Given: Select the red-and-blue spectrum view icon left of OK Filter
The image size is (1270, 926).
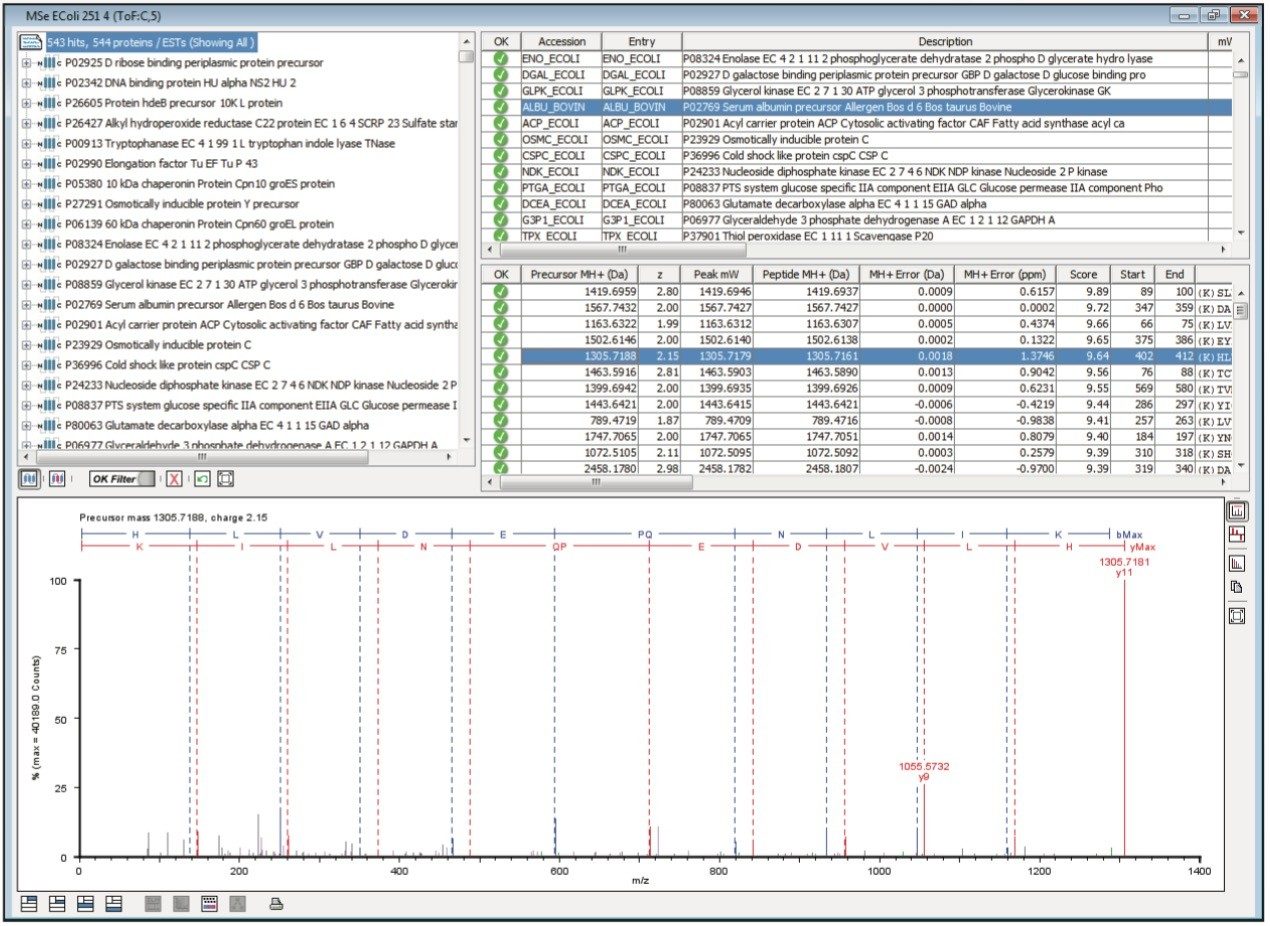Looking at the screenshot, I should (x=58, y=479).
